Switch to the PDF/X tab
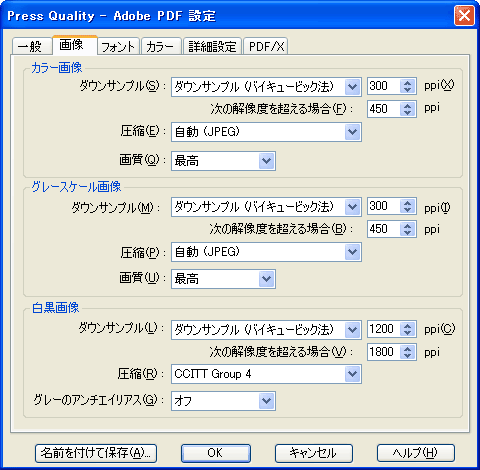Viewport: 480px width, 470px height. [266, 46]
